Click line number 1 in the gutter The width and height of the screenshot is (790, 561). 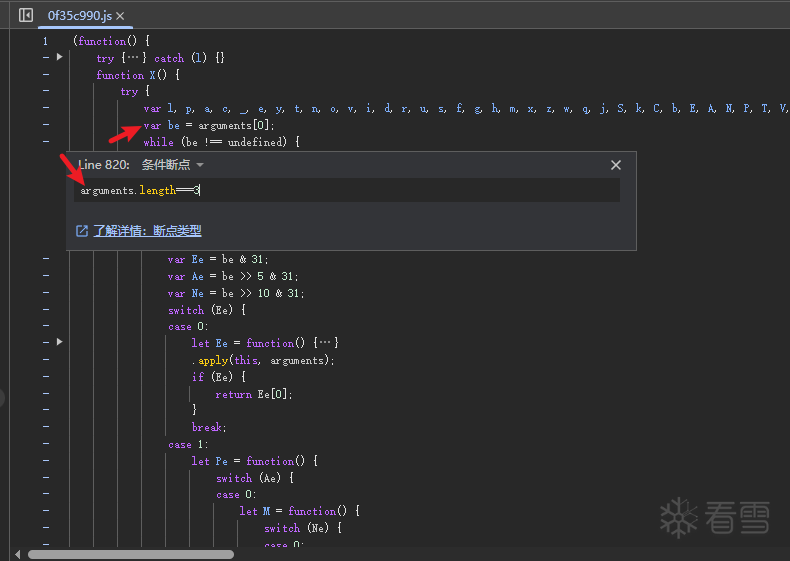[45, 41]
